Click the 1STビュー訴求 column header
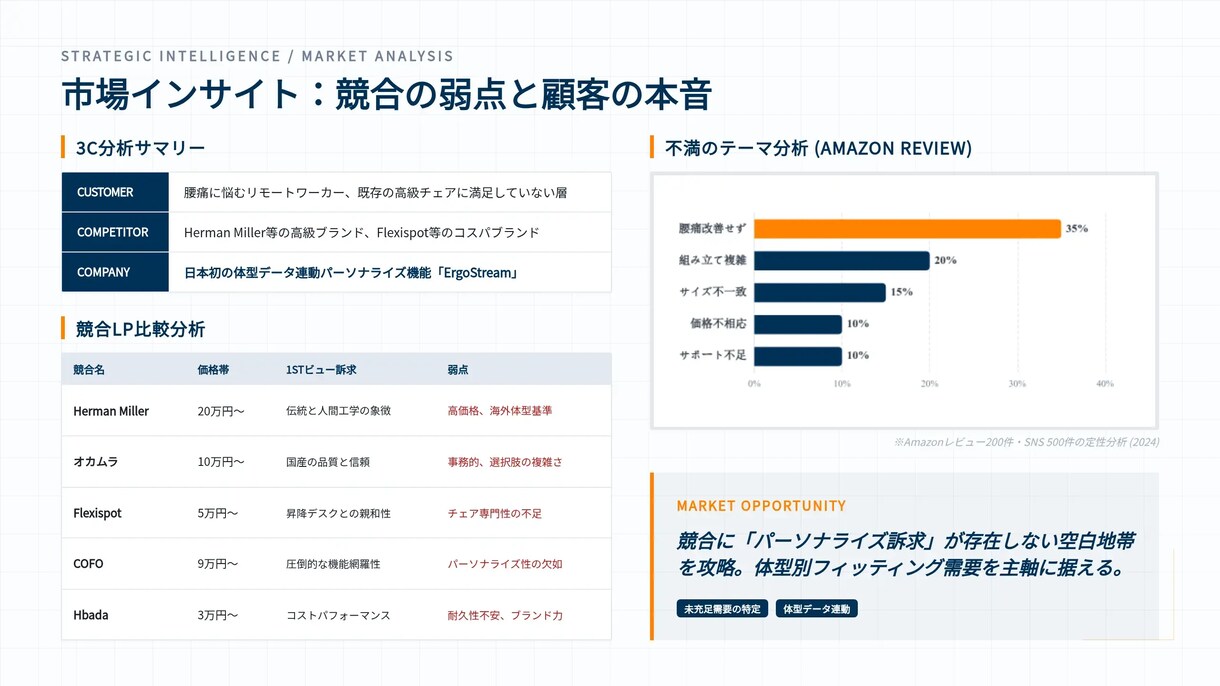Viewport: 1220px width, 686px height. point(321,370)
